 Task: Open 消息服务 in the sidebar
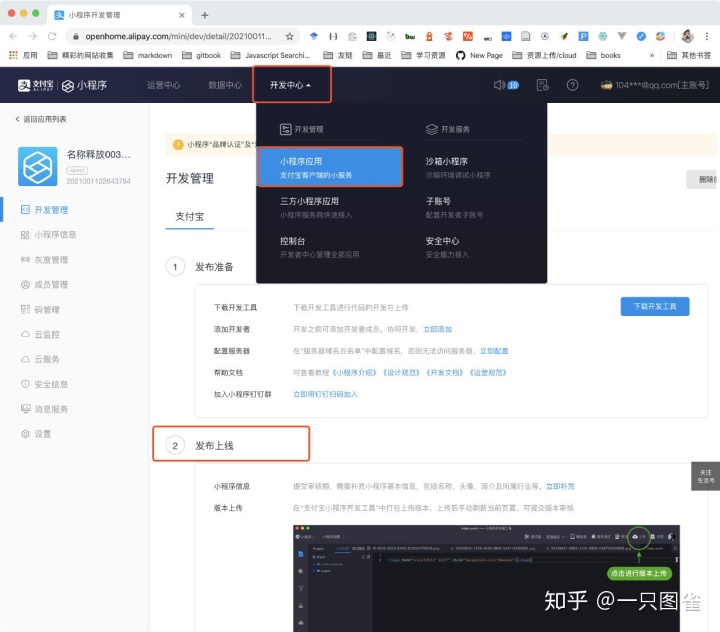tap(45, 409)
